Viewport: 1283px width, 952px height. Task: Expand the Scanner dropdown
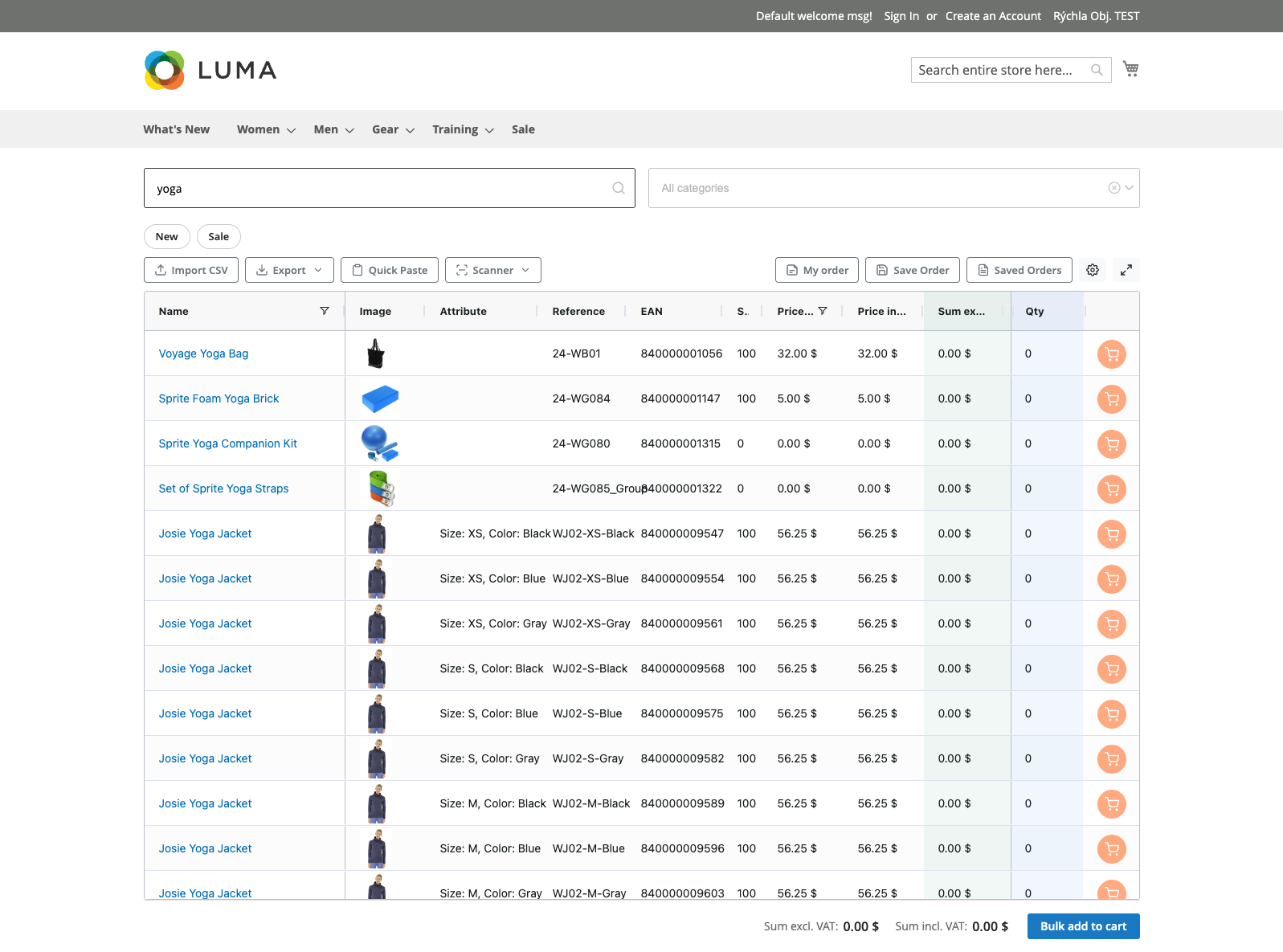pyautogui.click(x=493, y=270)
